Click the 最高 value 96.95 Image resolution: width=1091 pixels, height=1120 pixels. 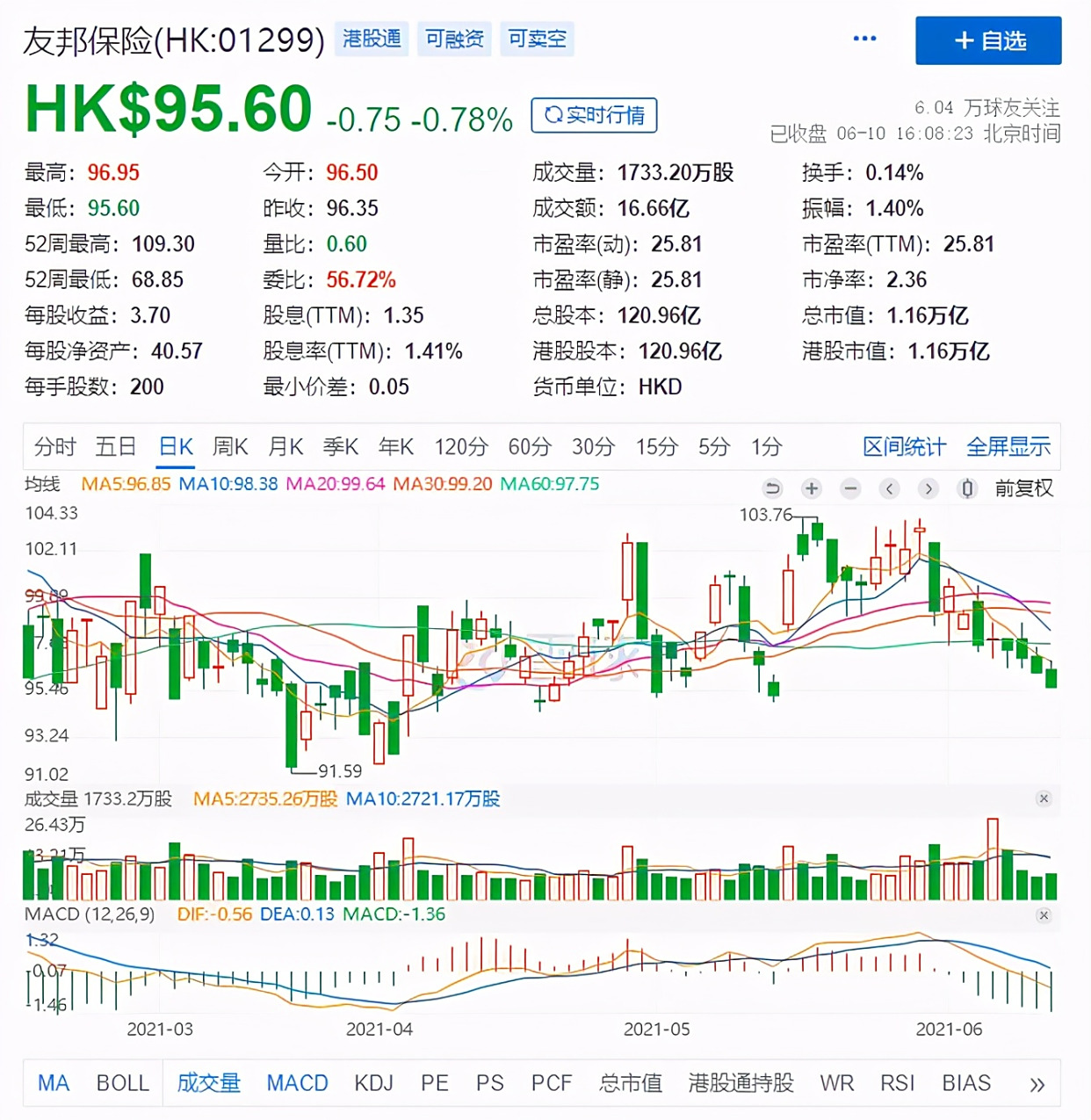pos(113,173)
